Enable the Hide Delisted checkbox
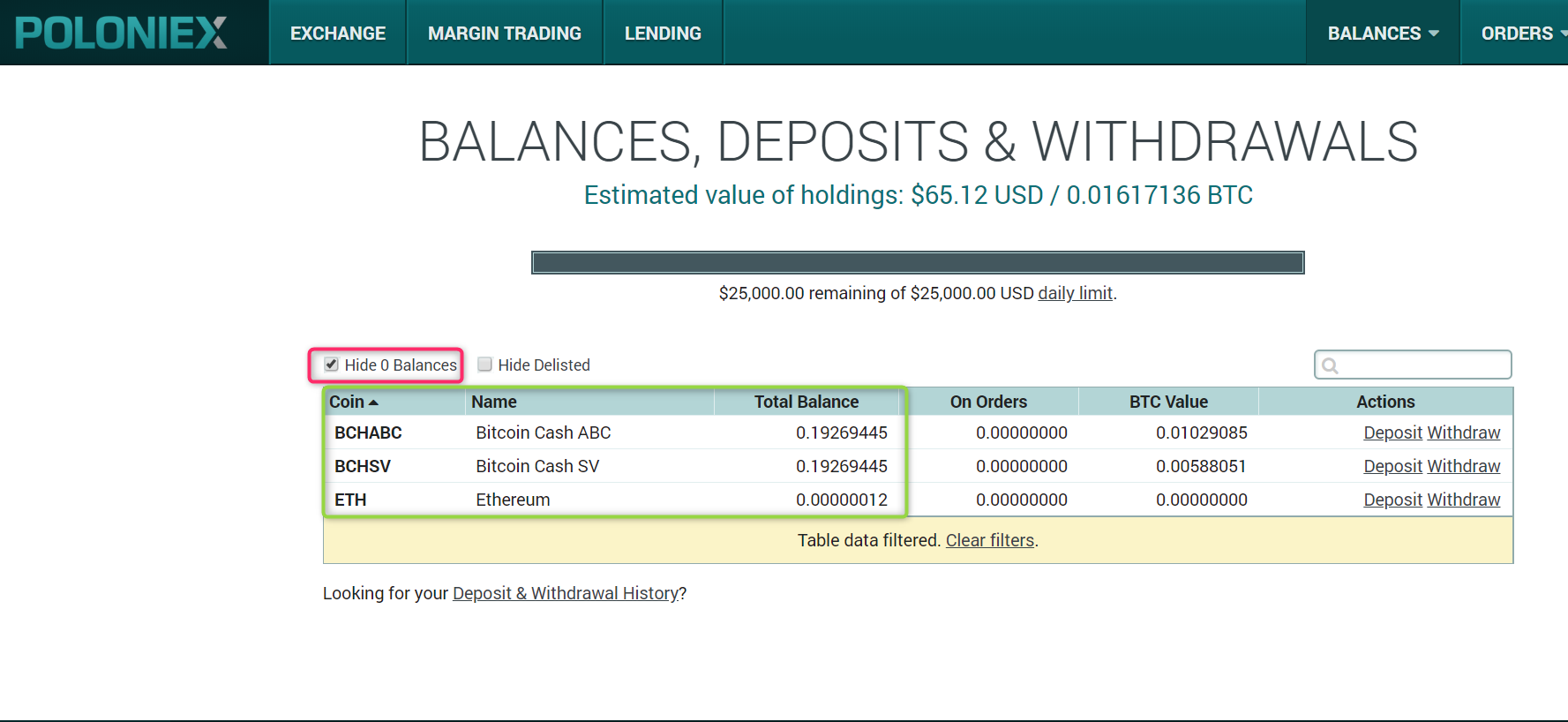This screenshot has height=722, width=1568. (x=484, y=365)
